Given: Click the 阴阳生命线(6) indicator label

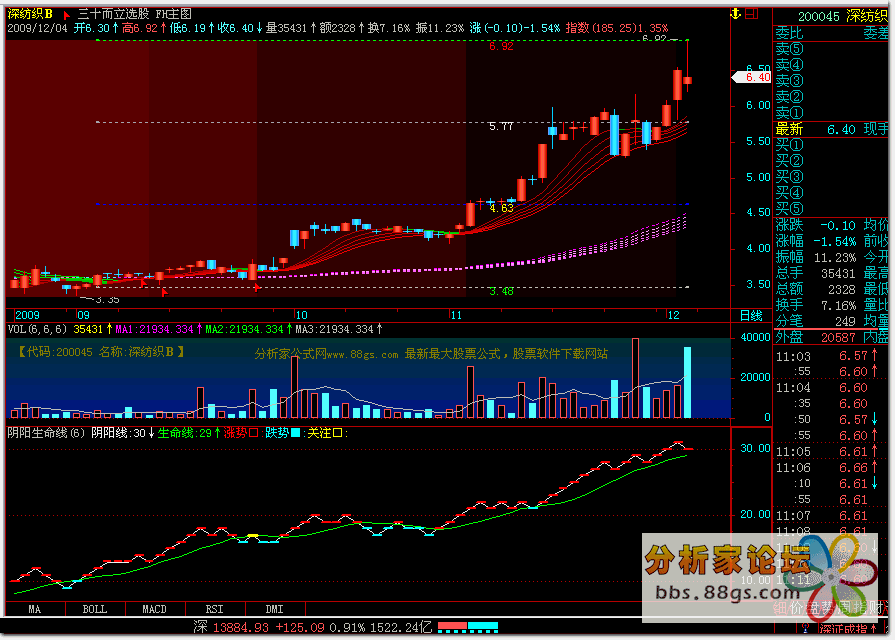Looking at the screenshot, I should [x=46, y=433].
